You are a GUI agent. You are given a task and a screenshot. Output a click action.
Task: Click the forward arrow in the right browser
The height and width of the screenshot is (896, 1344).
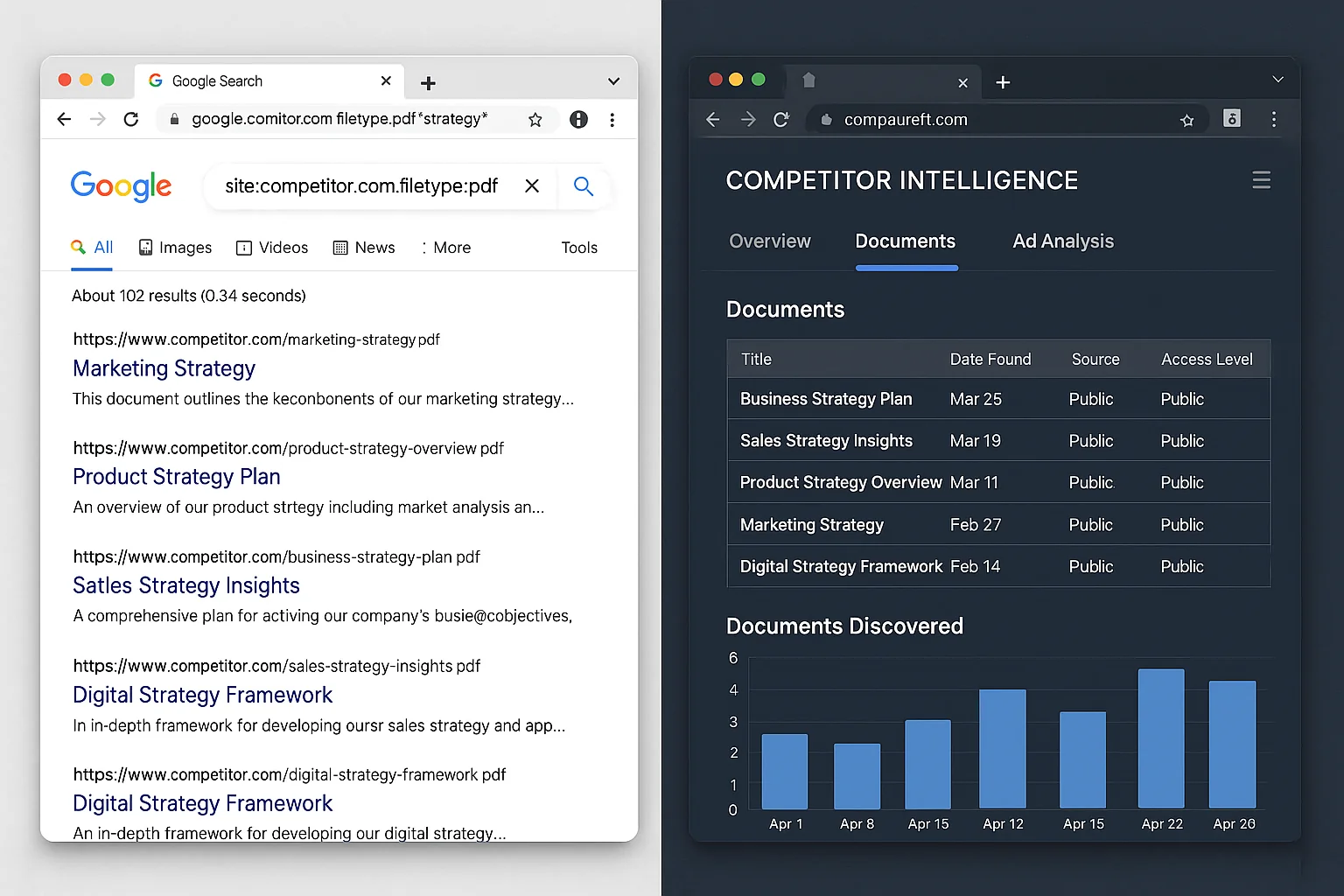coord(747,119)
